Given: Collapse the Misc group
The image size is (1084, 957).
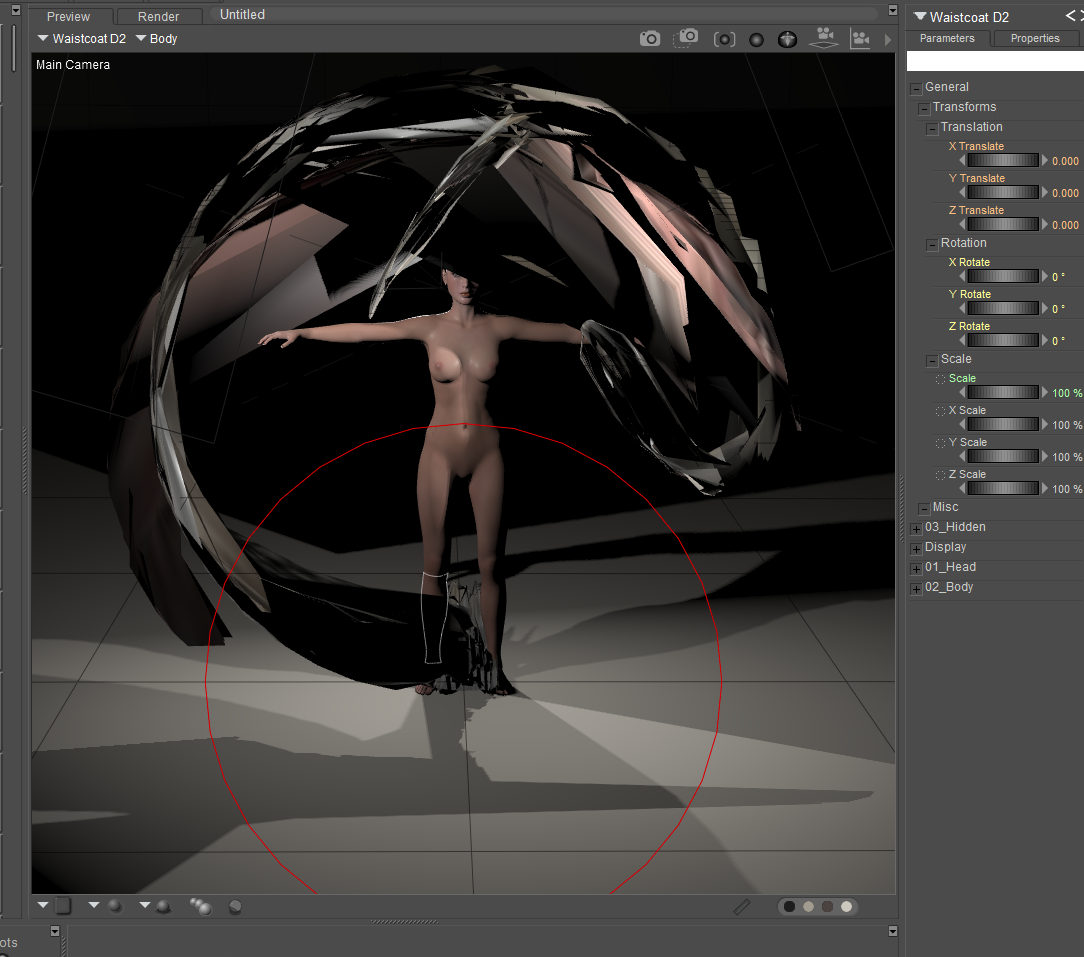Looking at the screenshot, I should click(x=924, y=509).
